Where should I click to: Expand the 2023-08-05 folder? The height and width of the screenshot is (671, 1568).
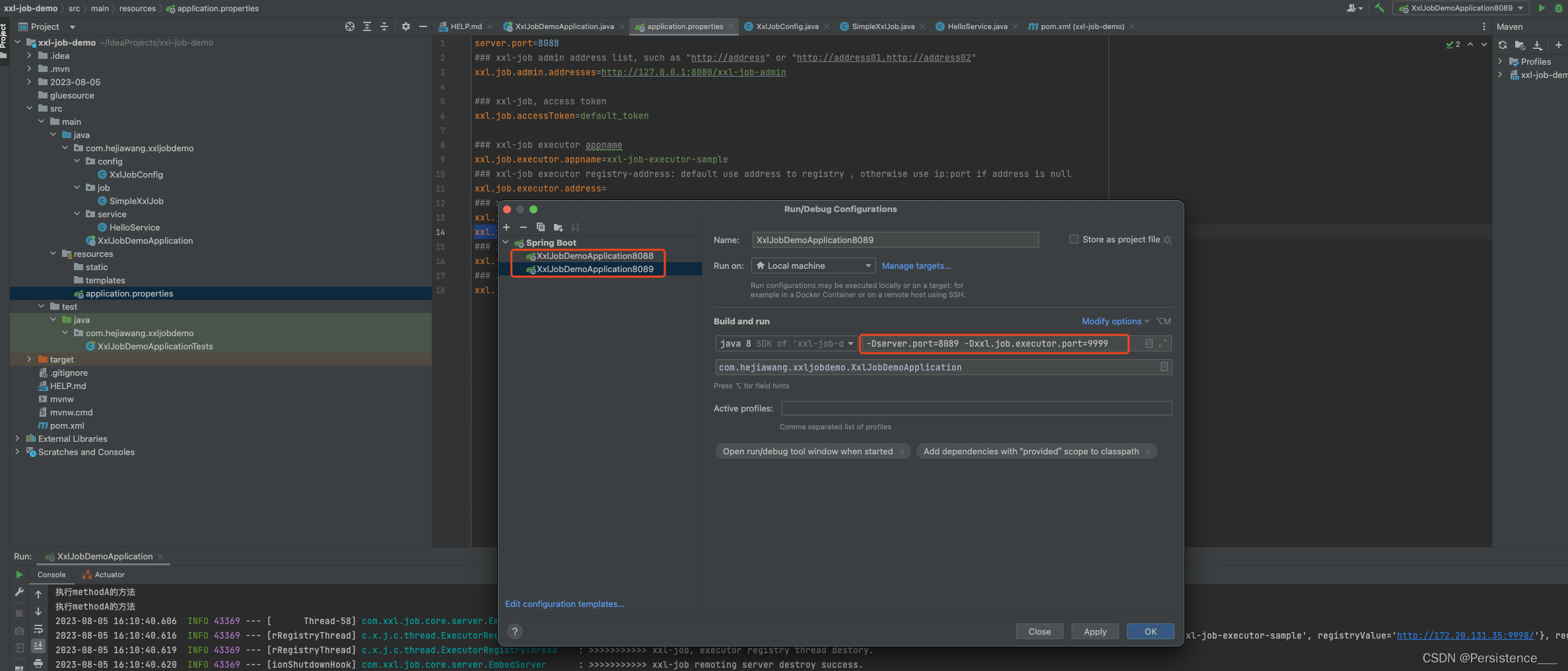coord(29,82)
